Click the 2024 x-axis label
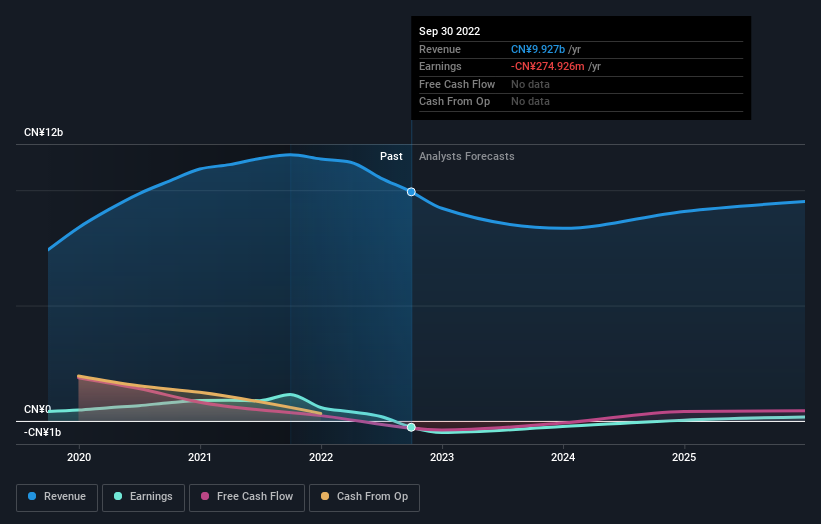 coord(563,458)
